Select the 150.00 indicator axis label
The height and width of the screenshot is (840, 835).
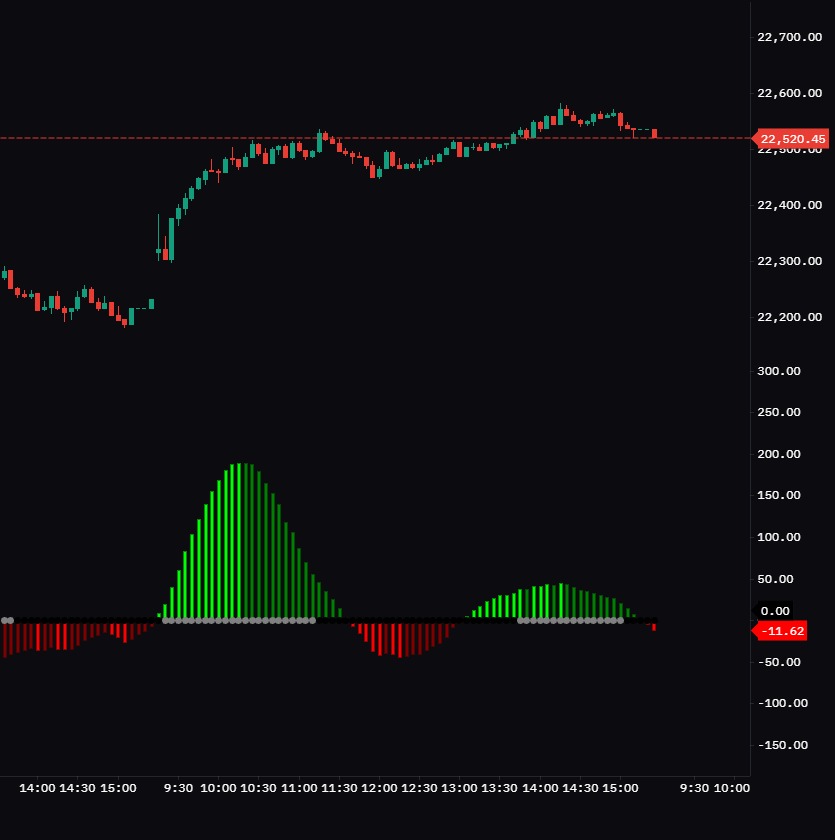pyautogui.click(x=779, y=496)
